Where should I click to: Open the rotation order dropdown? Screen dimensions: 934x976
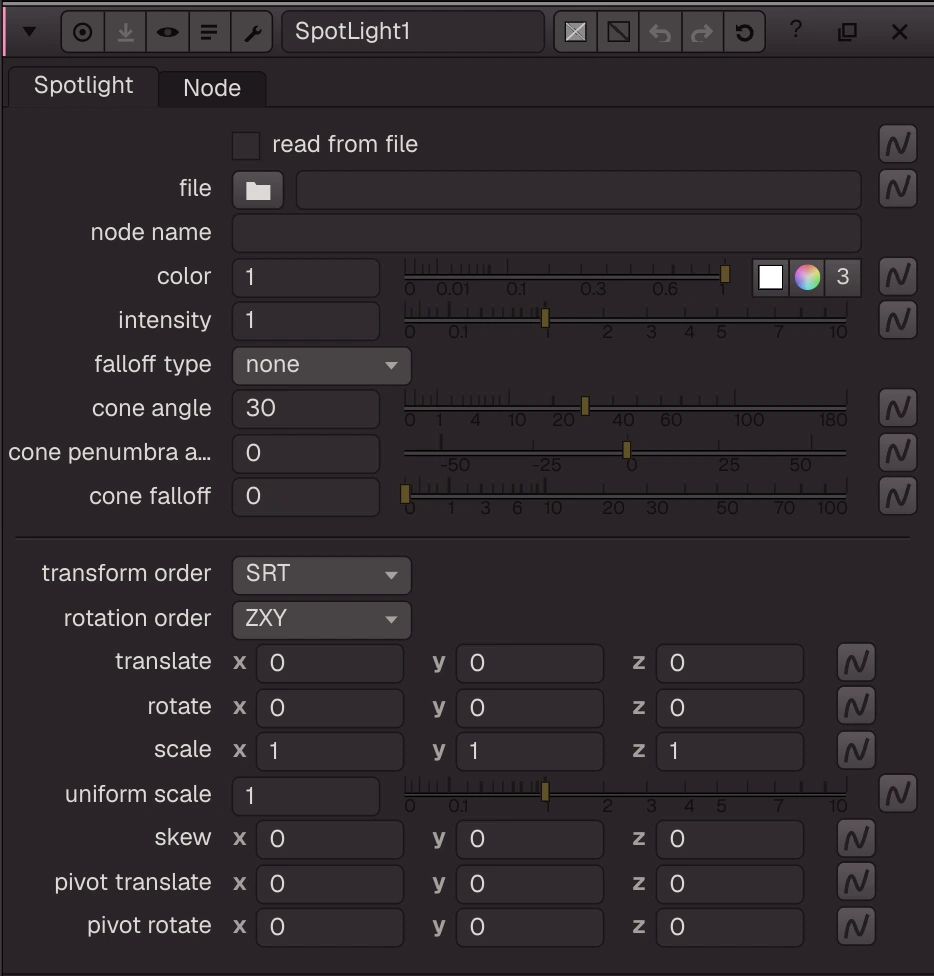point(322,619)
